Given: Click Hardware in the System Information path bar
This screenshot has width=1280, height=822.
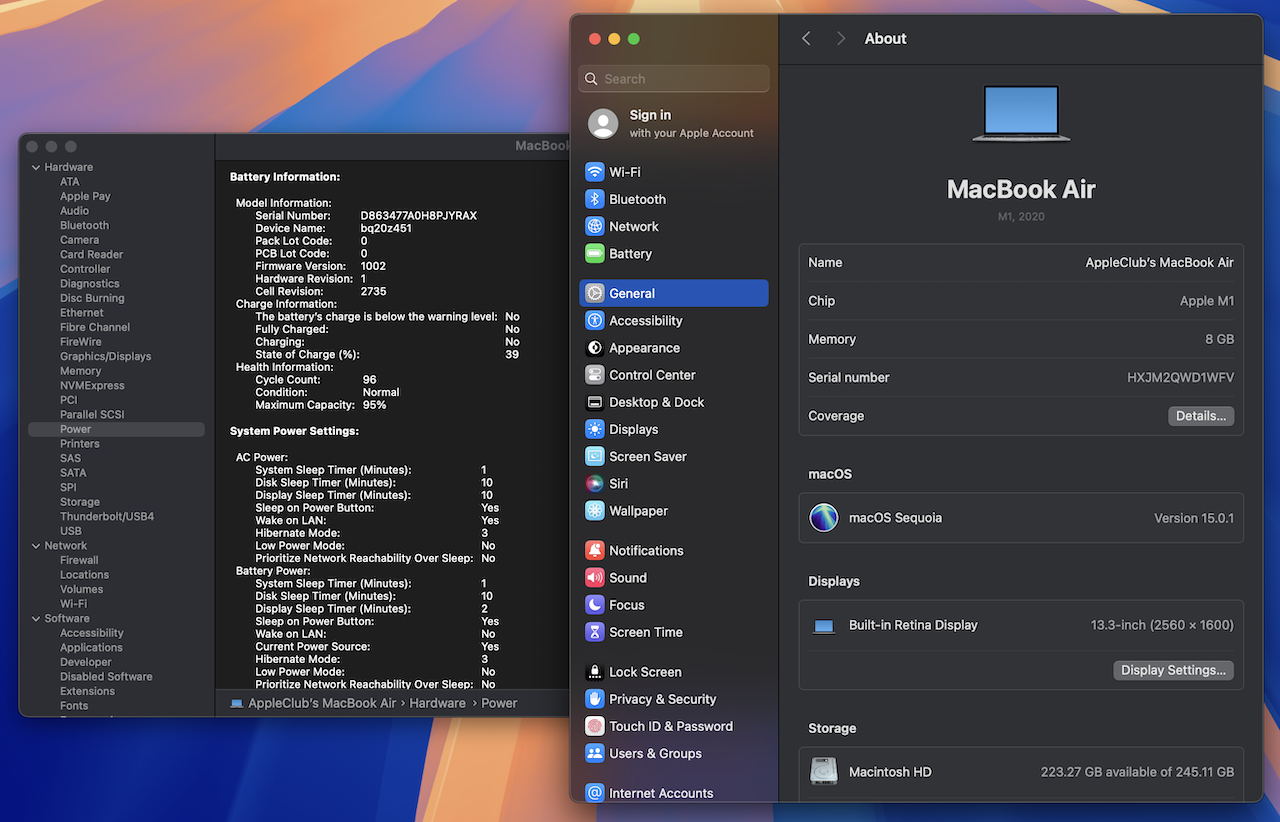Looking at the screenshot, I should [437, 703].
